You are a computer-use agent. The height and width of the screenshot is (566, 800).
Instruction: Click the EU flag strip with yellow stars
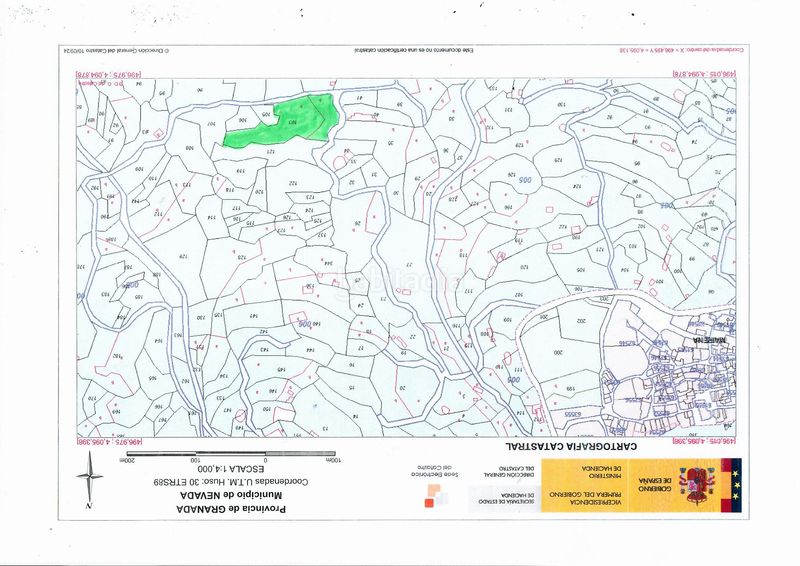coord(735,485)
